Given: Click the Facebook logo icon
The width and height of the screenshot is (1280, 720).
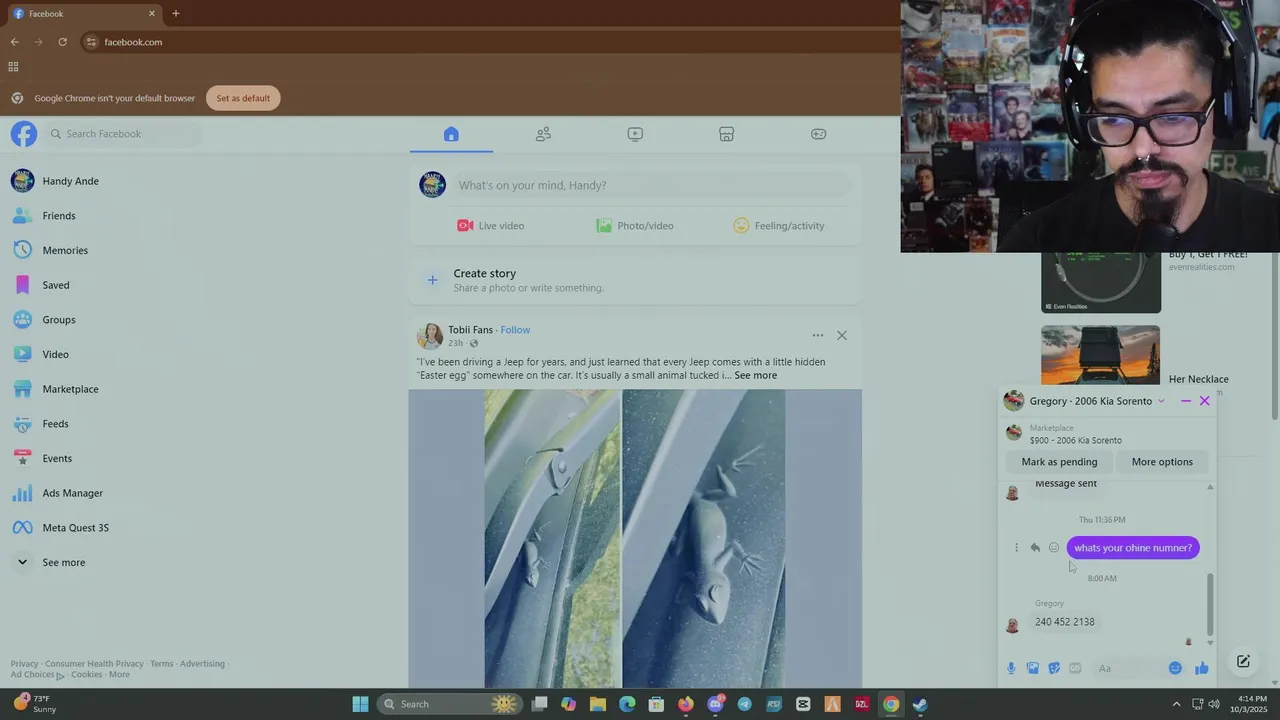Looking at the screenshot, I should [24, 134].
